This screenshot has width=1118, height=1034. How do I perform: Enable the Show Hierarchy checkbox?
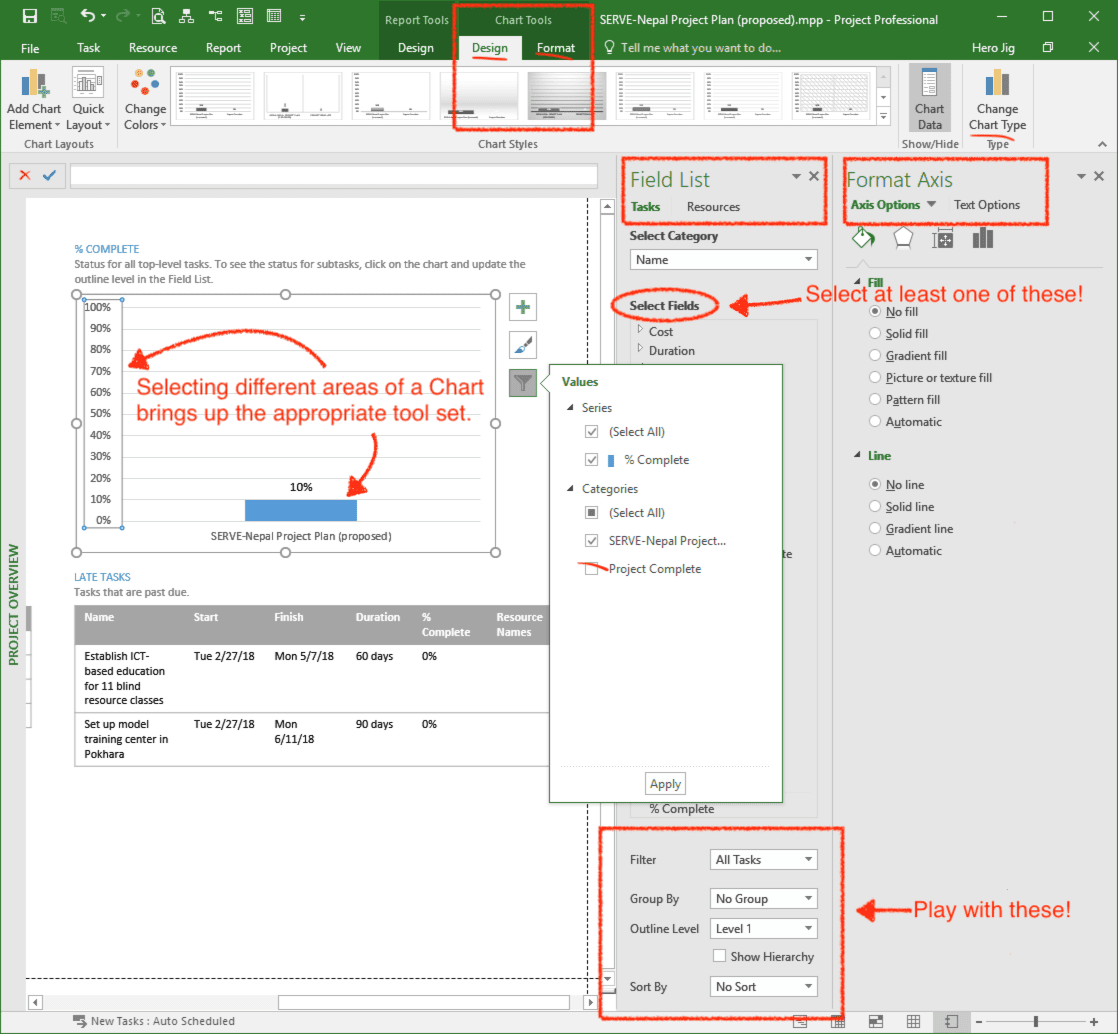tap(719, 956)
